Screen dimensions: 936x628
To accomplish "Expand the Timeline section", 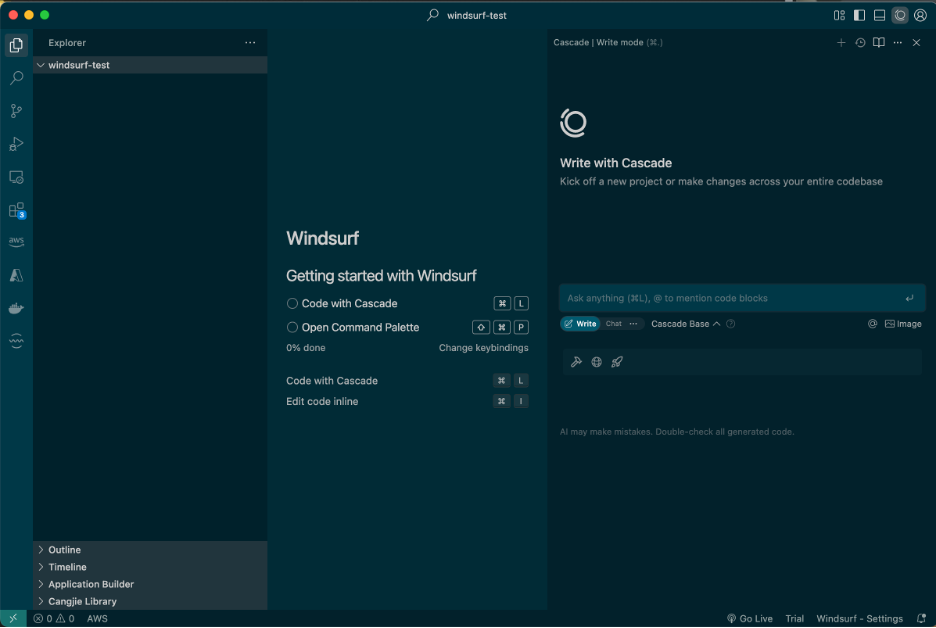I will point(150,567).
